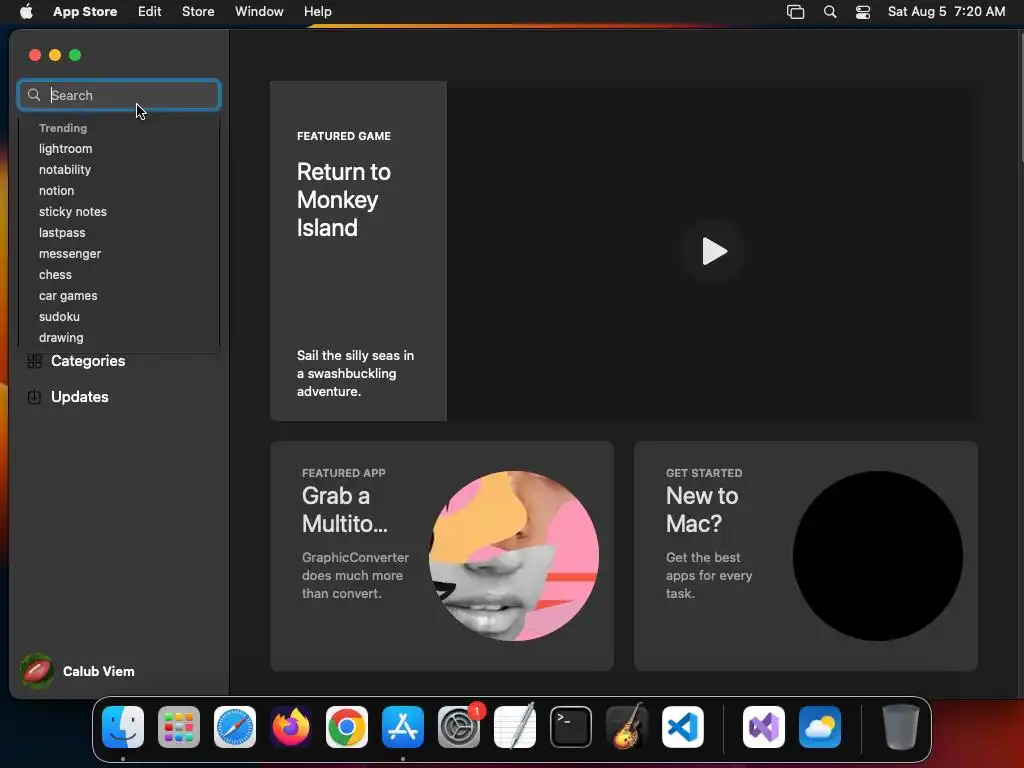Select trending search 'messenger'
This screenshot has height=768, width=1024.
coord(70,253)
